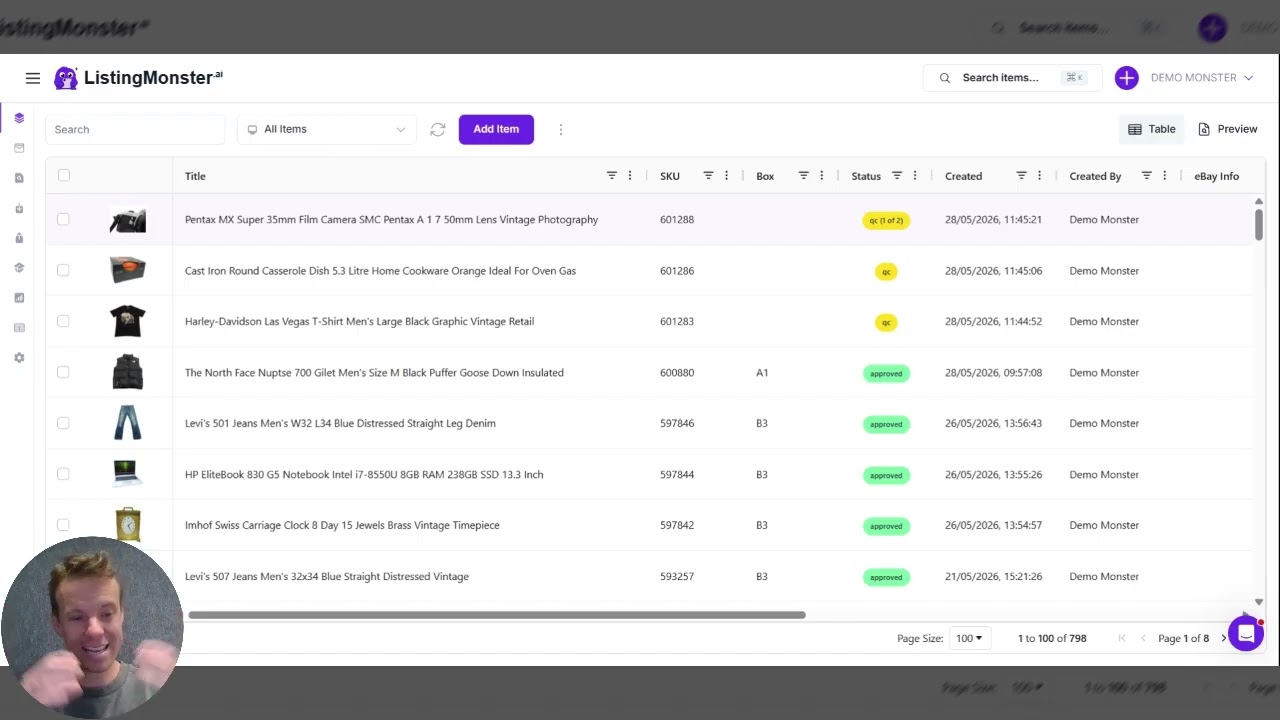Screen dimensions: 1280x720
Task: Open the more options menu beside Add Item
Action: (x=561, y=130)
